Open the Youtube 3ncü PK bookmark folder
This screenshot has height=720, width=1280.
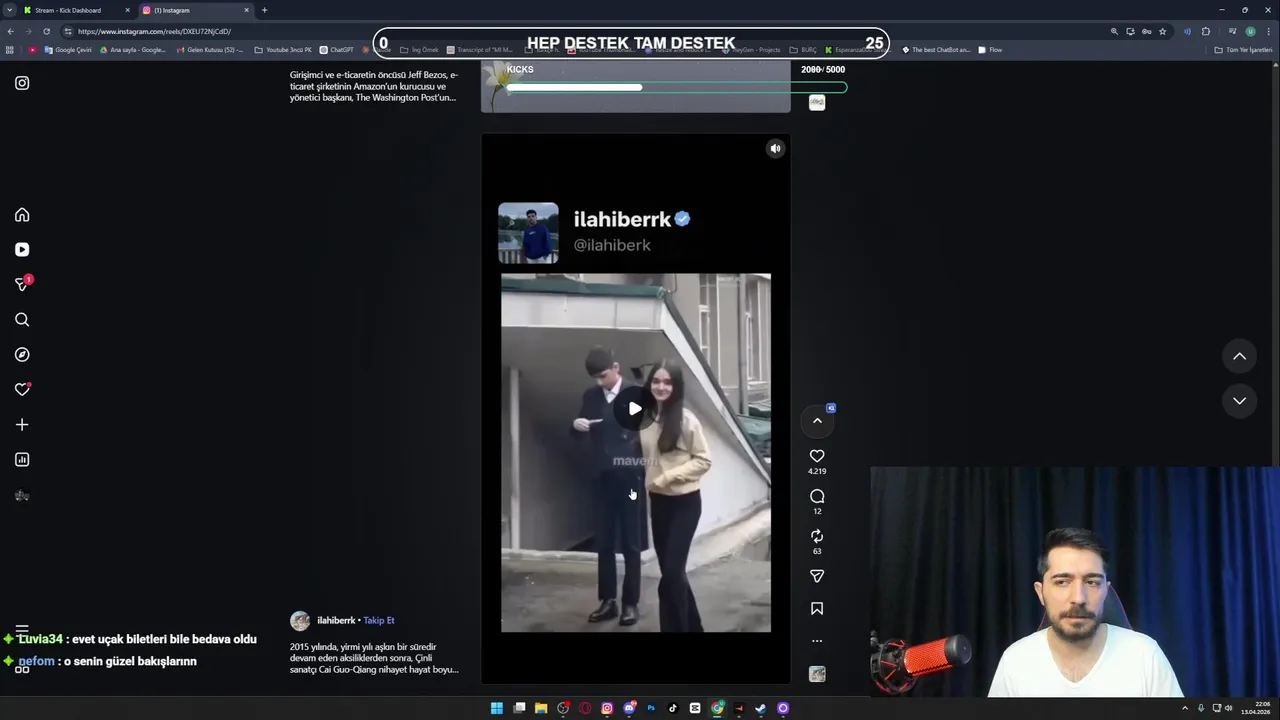(284, 50)
